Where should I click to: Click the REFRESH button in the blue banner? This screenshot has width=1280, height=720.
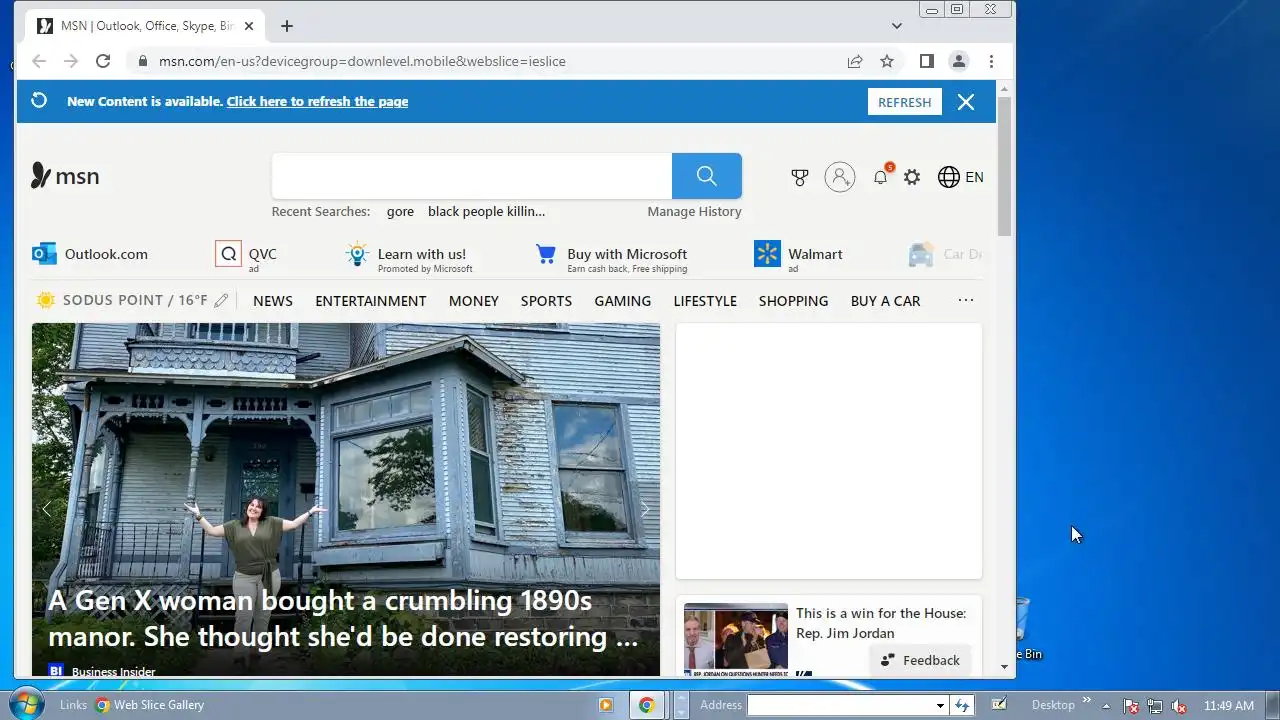pyautogui.click(x=905, y=102)
